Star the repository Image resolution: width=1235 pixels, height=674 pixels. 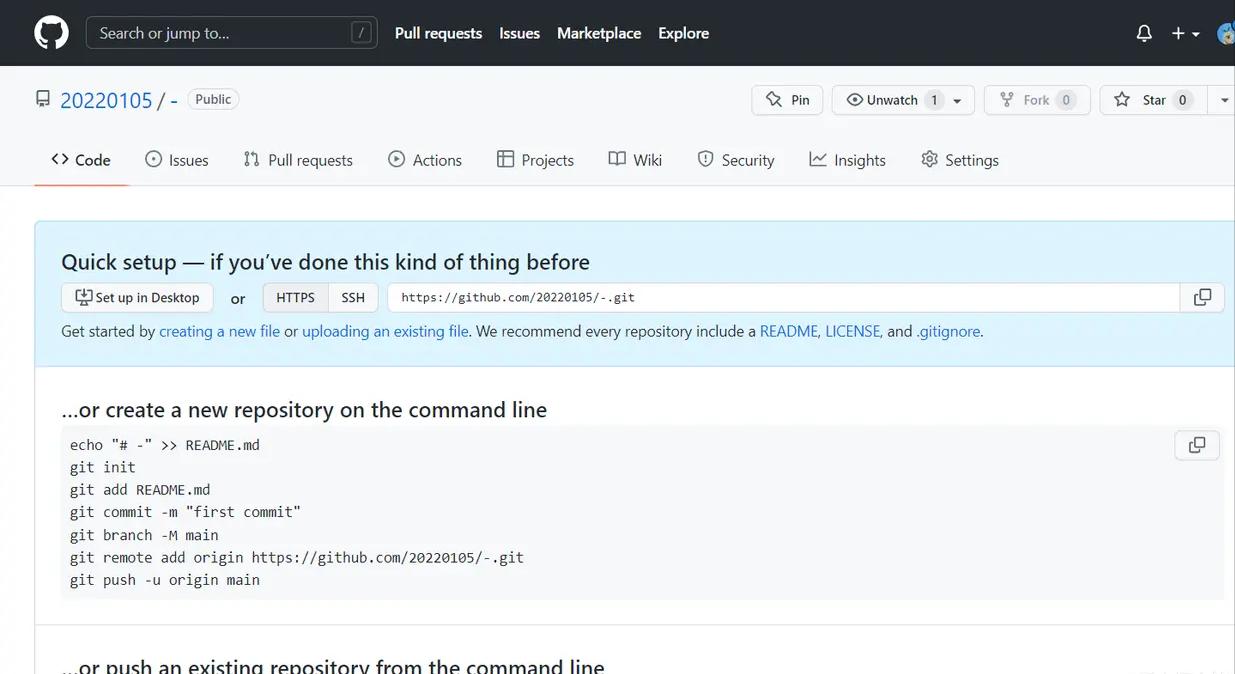click(x=1151, y=100)
